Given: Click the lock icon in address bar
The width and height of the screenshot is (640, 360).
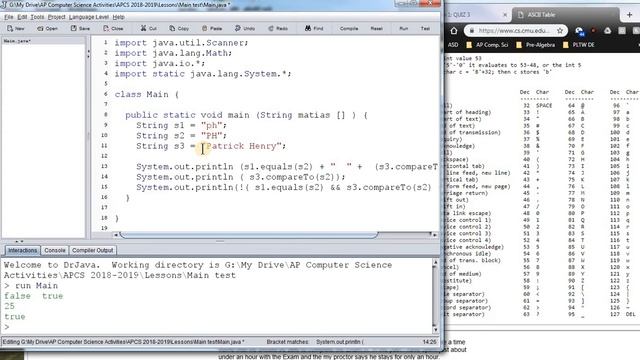Looking at the screenshot, I should coord(472,31).
